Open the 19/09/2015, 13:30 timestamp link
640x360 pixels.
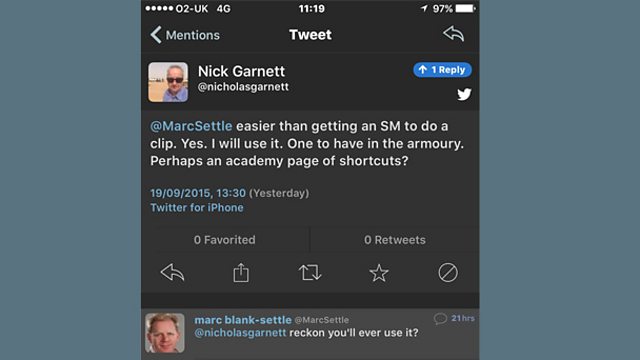point(198,193)
